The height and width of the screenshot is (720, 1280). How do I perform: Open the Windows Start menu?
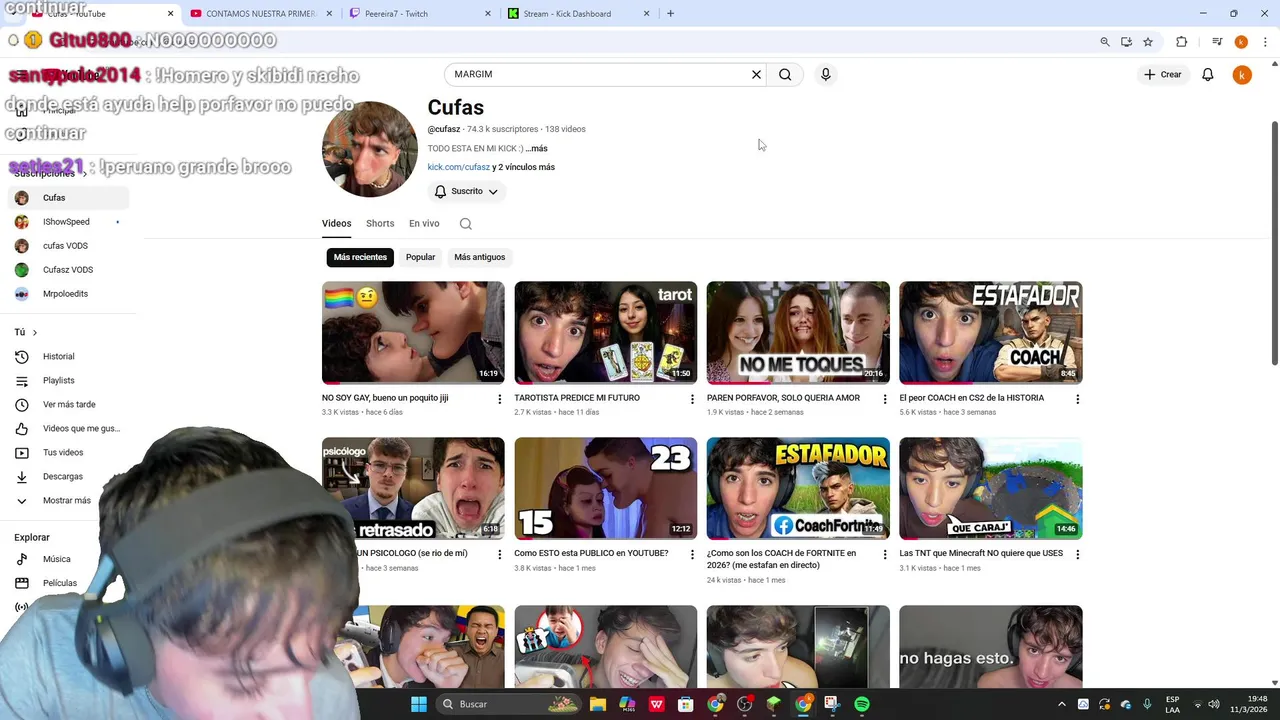(x=419, y=704)
